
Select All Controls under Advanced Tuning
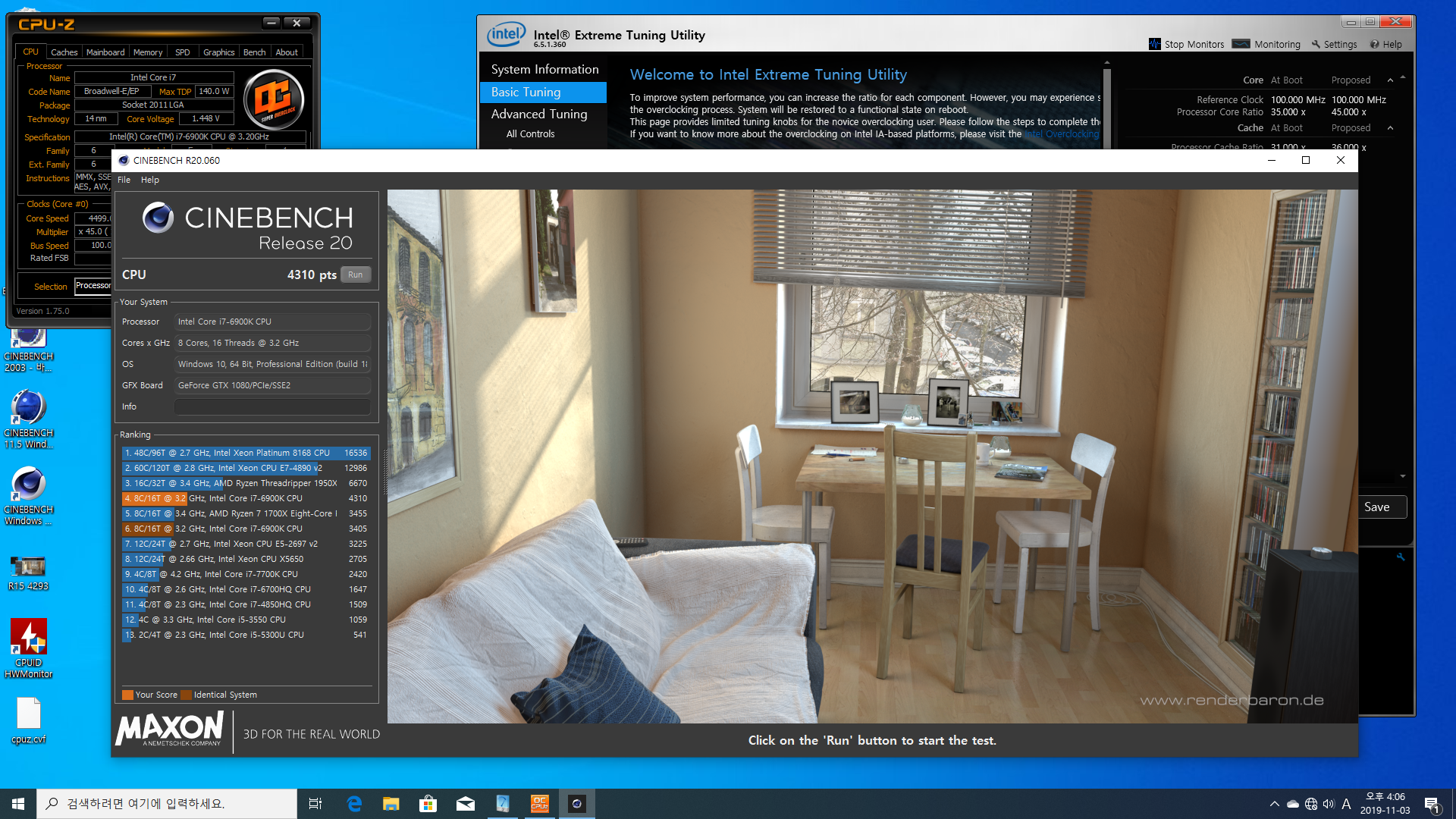pos(530,133)
